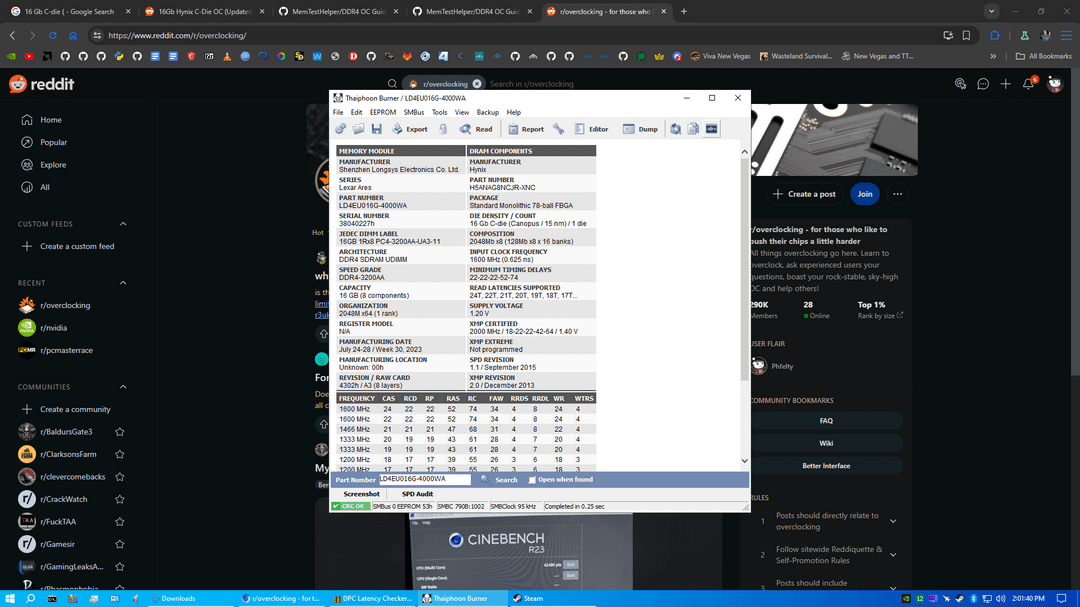1080x607 pixels.
Task: Click the Thaiphoon report vertical scrollbar thumb
Action: pyautogui.click(x=744, y=269)
